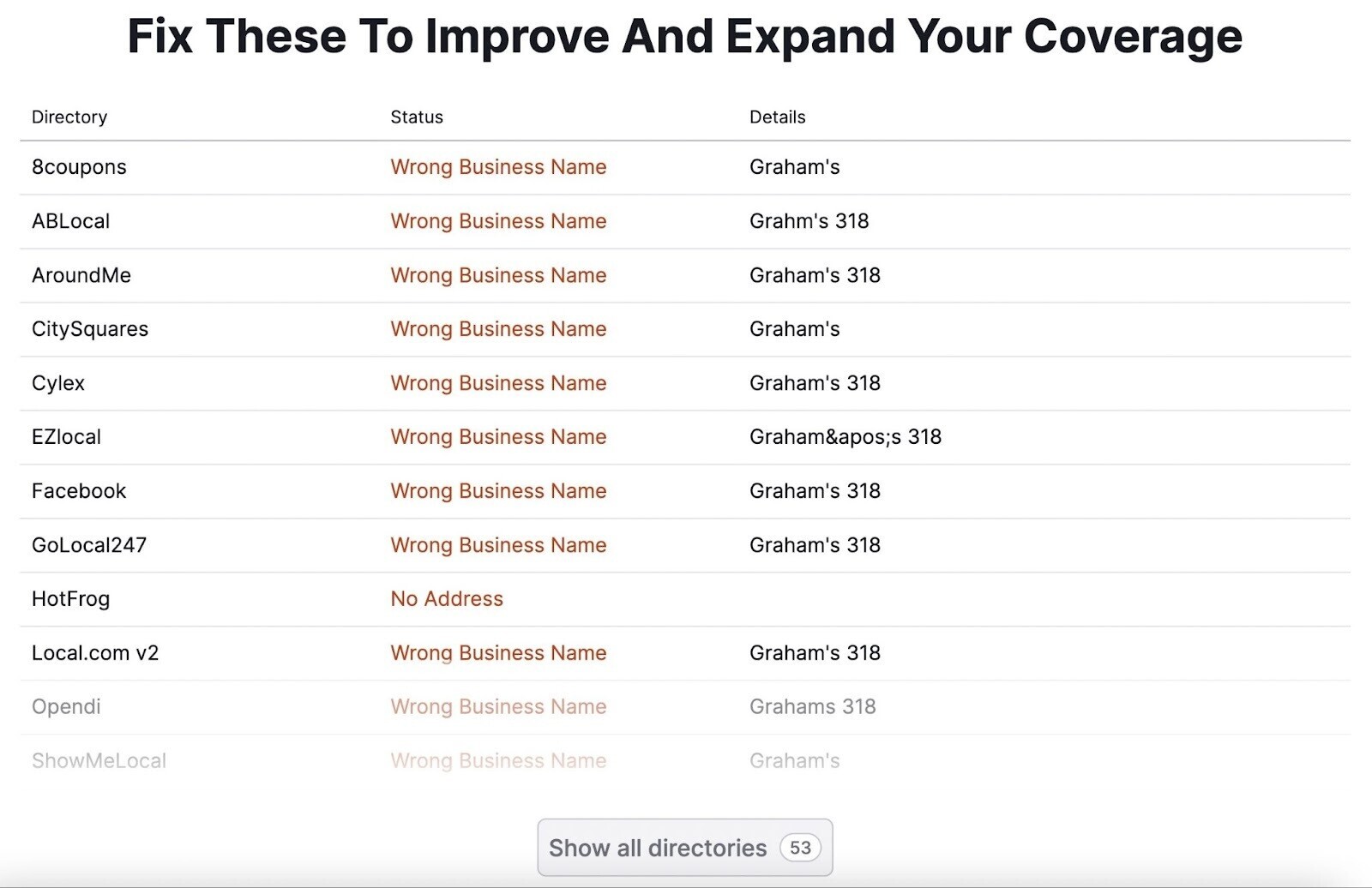Click the Status column header

click(417, 117)
